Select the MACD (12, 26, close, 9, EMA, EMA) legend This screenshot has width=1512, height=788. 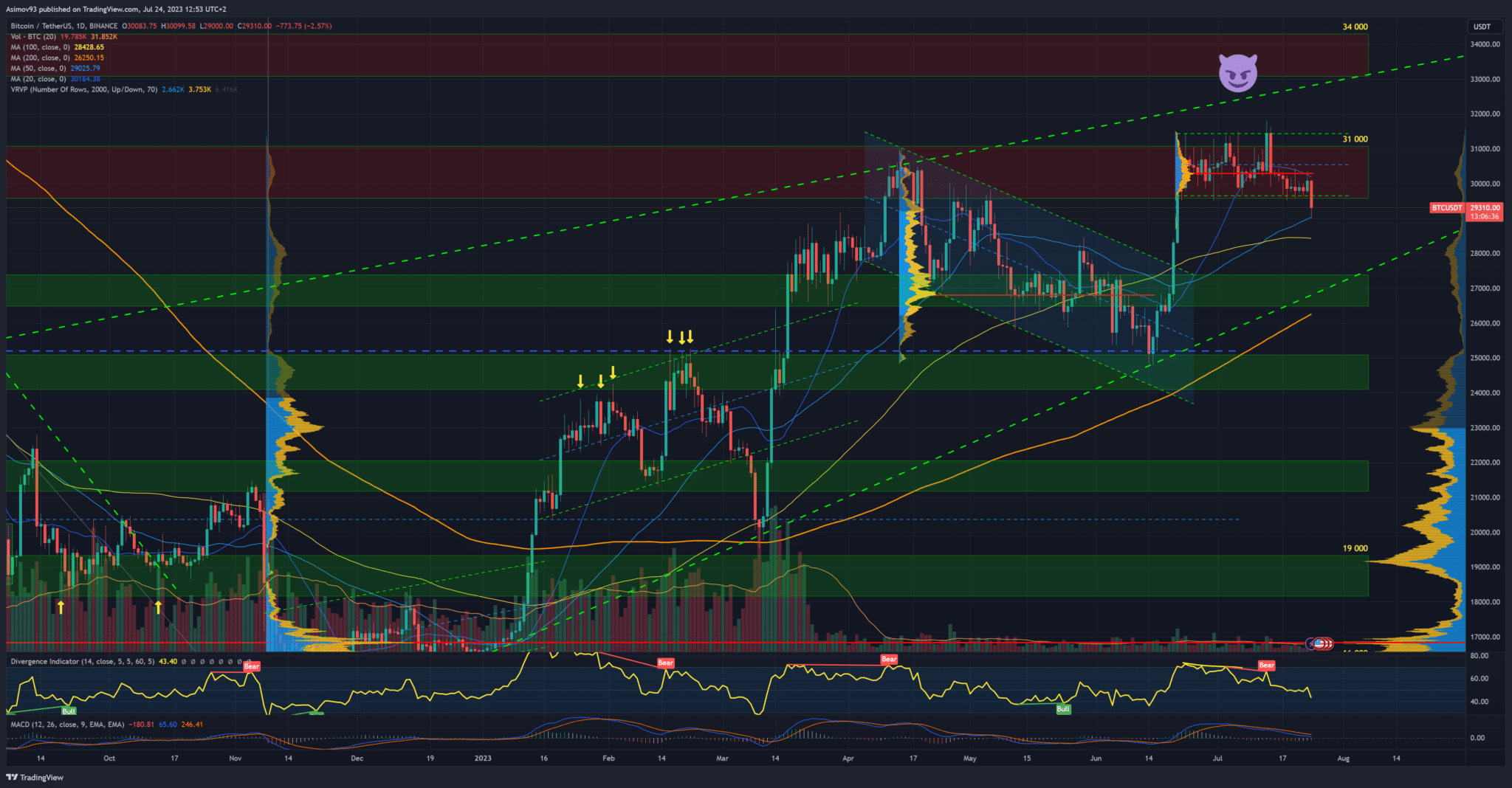[x=67, y=725]
